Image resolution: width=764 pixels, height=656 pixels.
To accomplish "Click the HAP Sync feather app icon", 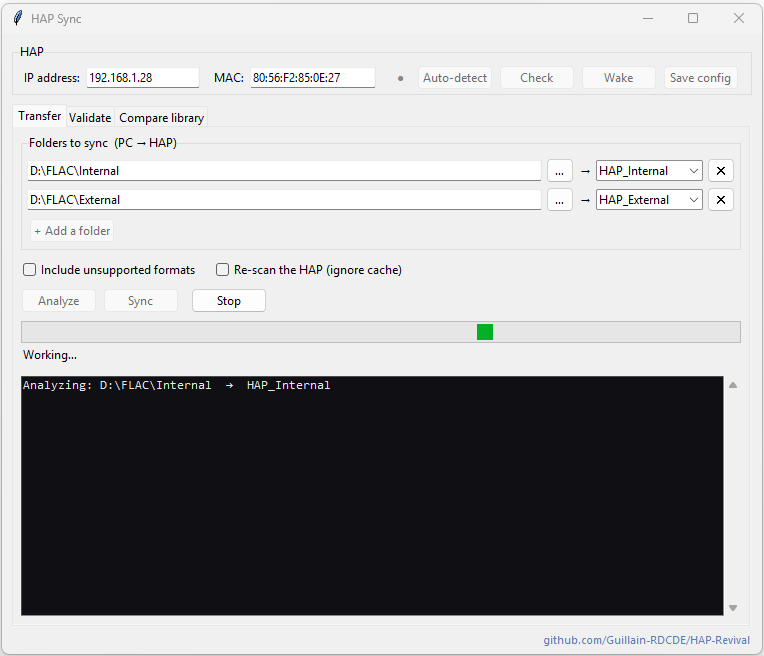I will tap(18, 19).
